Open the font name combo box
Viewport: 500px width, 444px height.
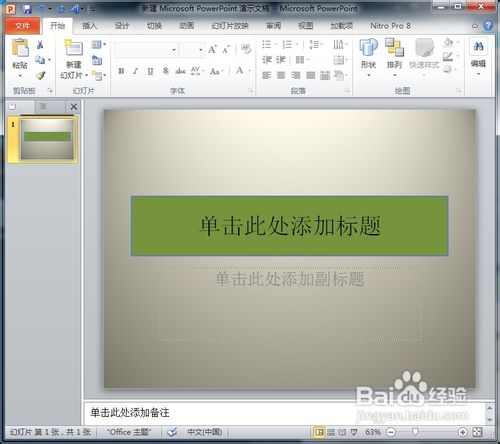pyautogui.click(x=146, y=50)
